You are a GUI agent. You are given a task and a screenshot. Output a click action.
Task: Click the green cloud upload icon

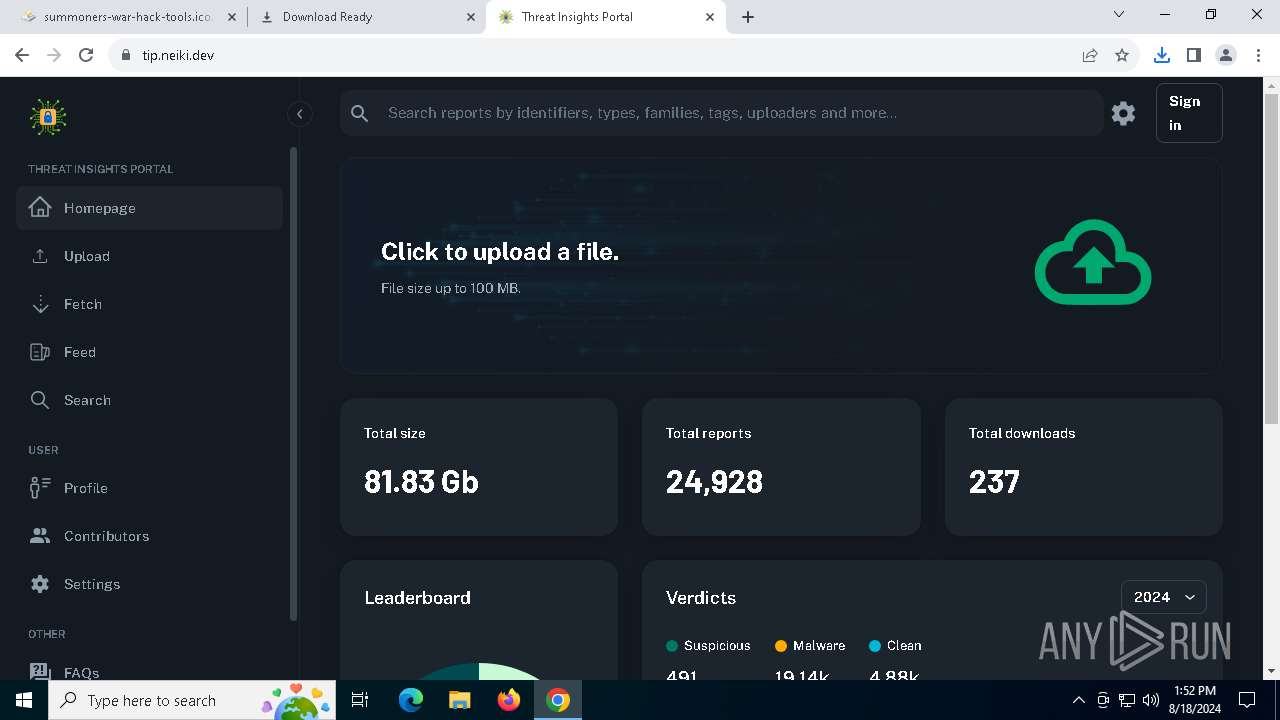tap(1093, 262)
